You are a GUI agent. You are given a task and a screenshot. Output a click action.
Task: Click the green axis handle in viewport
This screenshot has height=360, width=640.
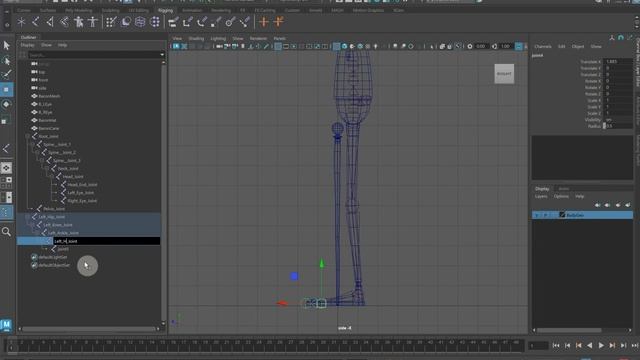(322, 264)
